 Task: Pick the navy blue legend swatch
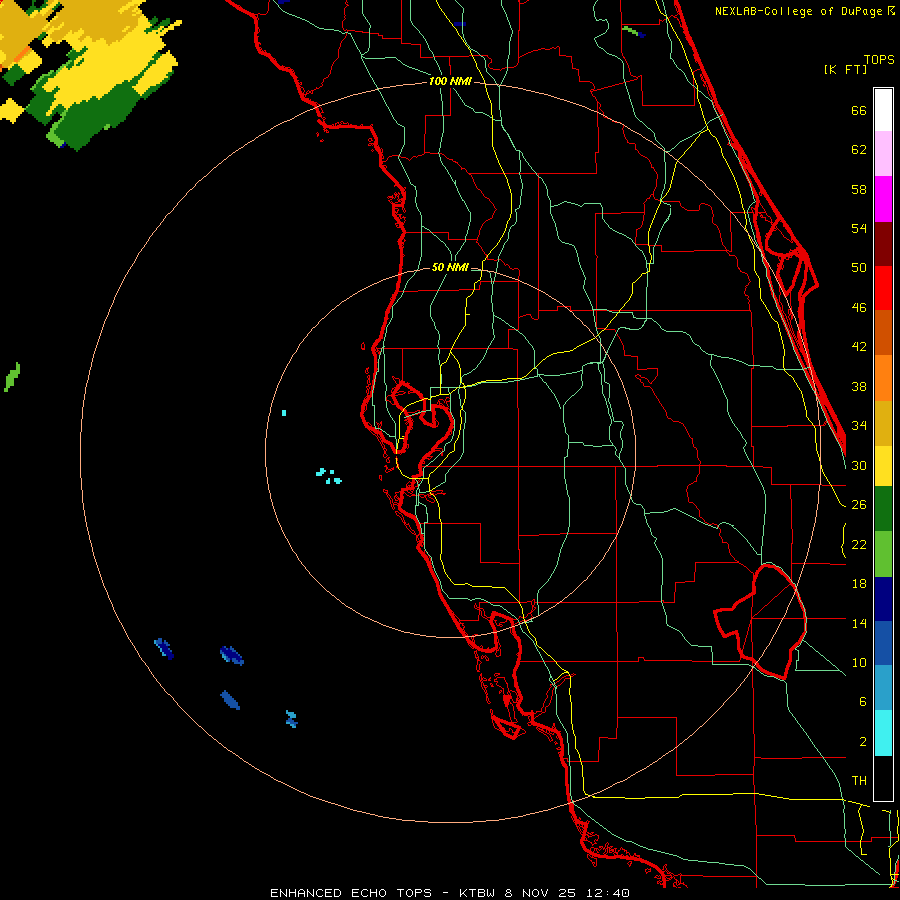[883, 599]
